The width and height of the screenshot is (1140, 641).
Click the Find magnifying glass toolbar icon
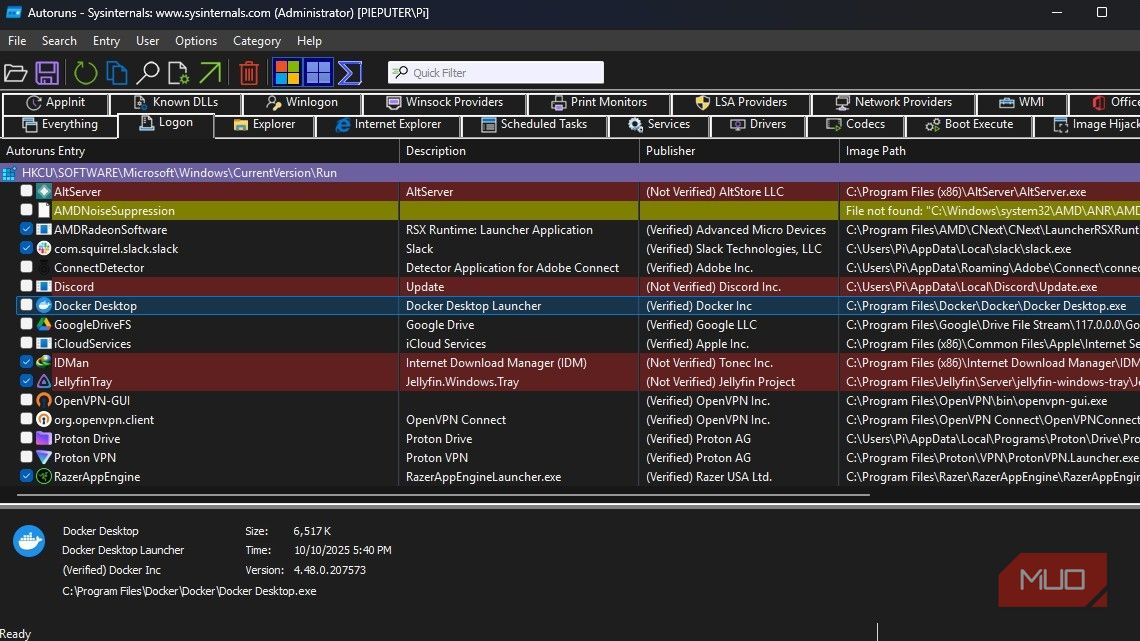tap(148, 73)
